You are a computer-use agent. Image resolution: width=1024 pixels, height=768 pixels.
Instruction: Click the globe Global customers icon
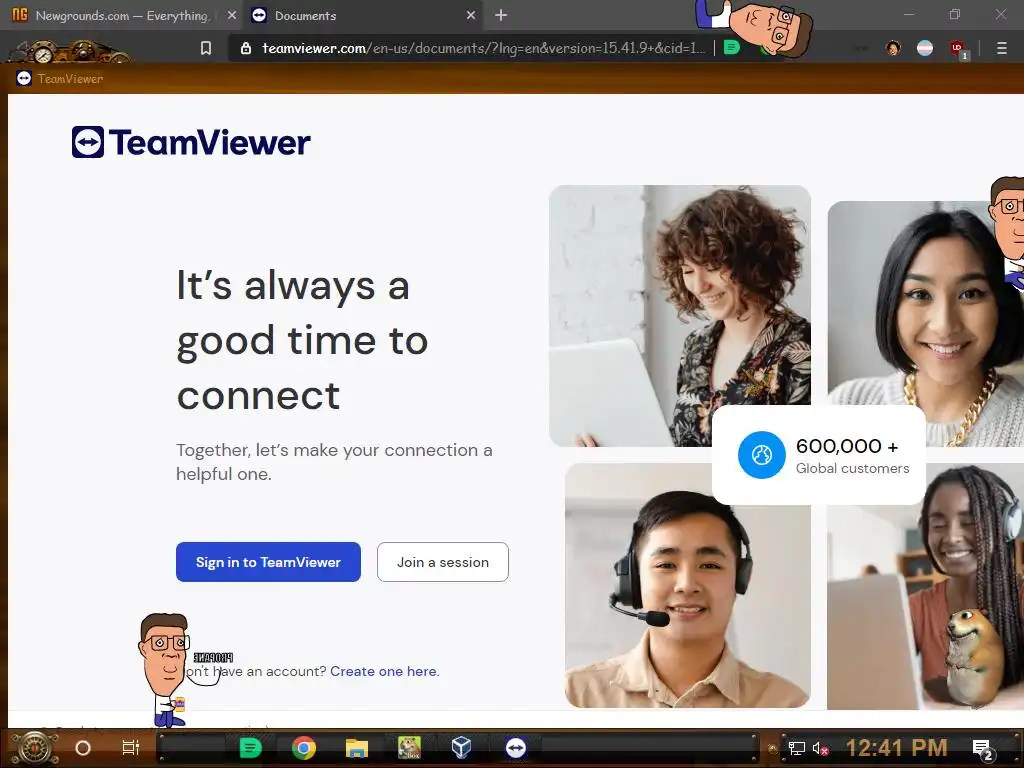click(x=761, y=455)
